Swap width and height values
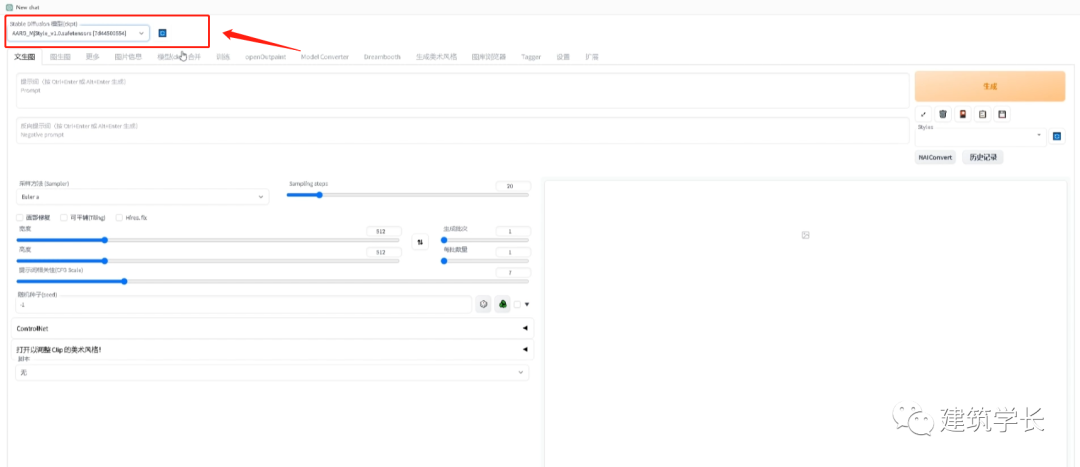The image size is (1080, 467). (420, 241)
